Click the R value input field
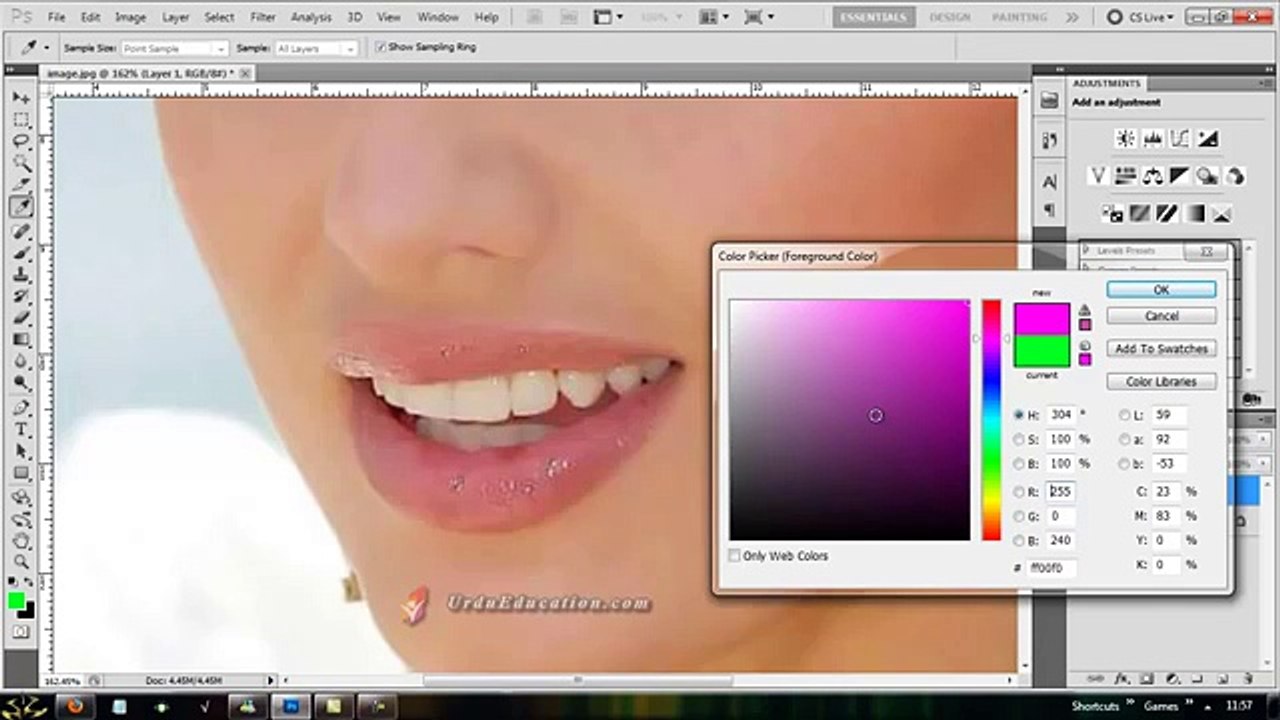Image resolution: width=1280 pixels, height=720 pixels. pyautogui.click(x=1061, y=492)
